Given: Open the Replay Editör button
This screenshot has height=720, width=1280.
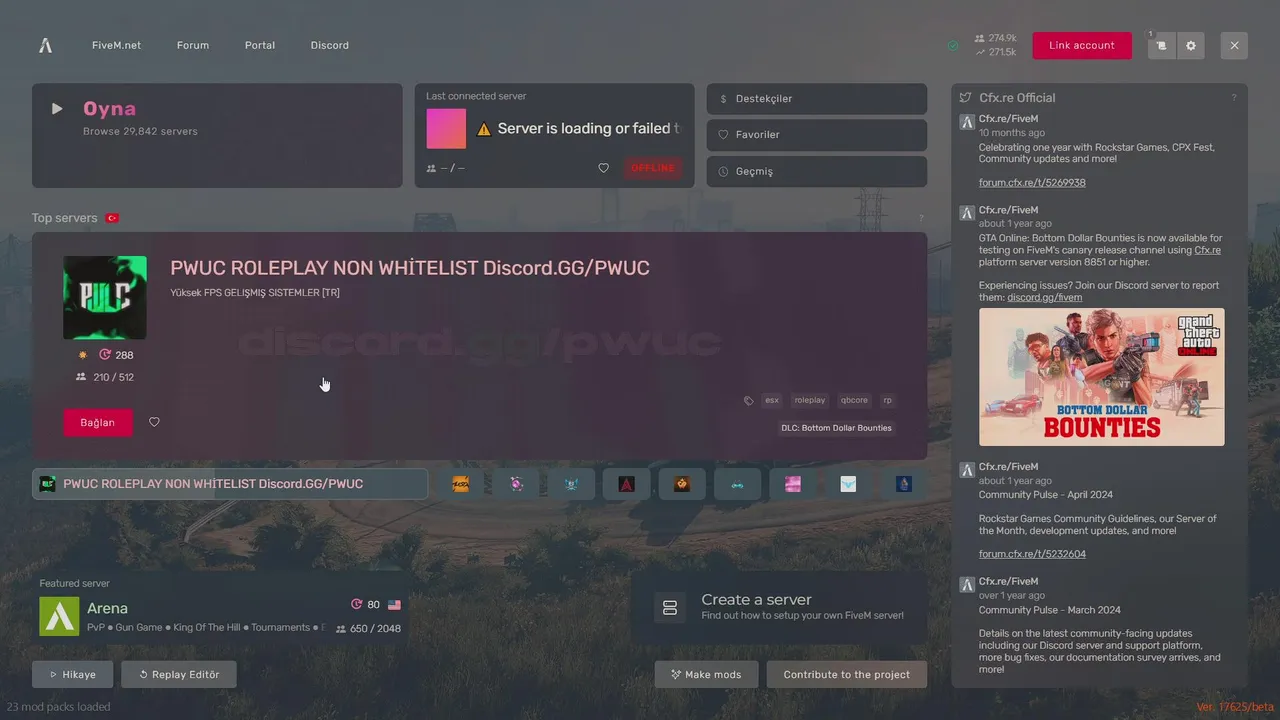Looking at the screenshot, I should coord(179,675).
